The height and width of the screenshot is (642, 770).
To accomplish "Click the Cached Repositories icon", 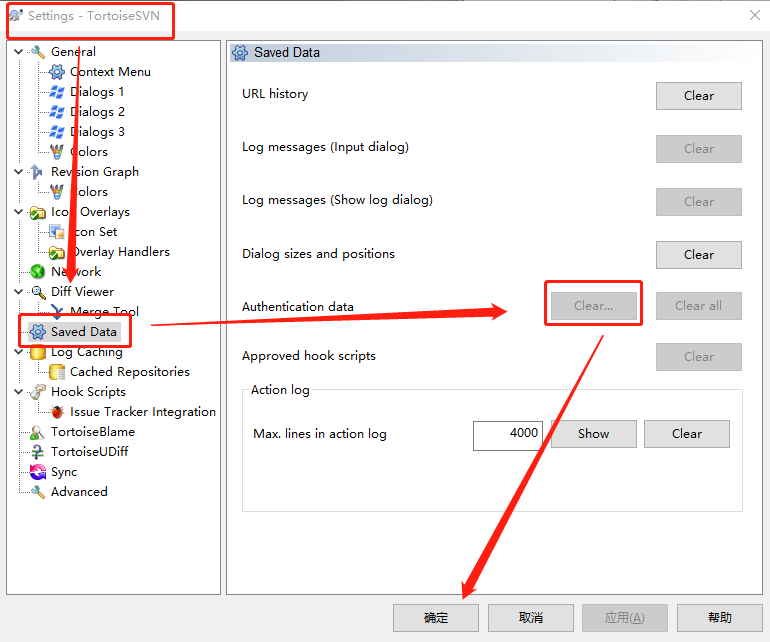I will [x=57, y=372].
